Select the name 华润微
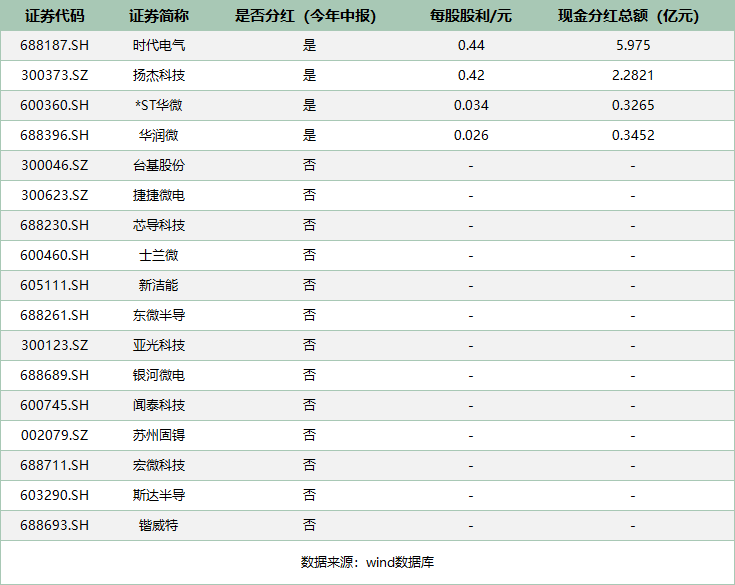Image resolution: width=735 pixels, height=585 pixels. 159,135
